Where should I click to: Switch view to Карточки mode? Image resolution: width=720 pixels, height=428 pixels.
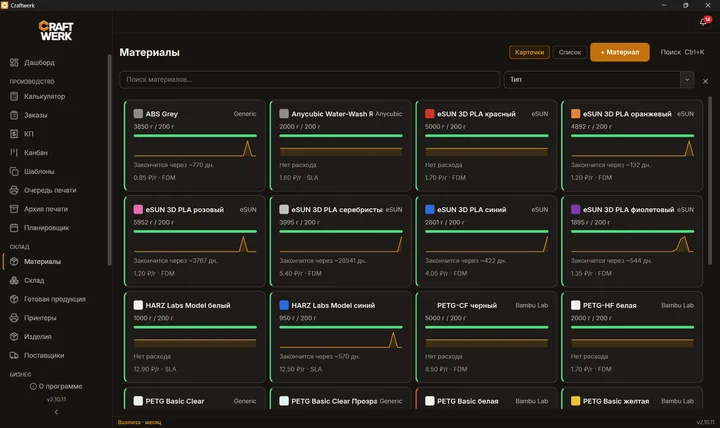(x=529, y=52)
